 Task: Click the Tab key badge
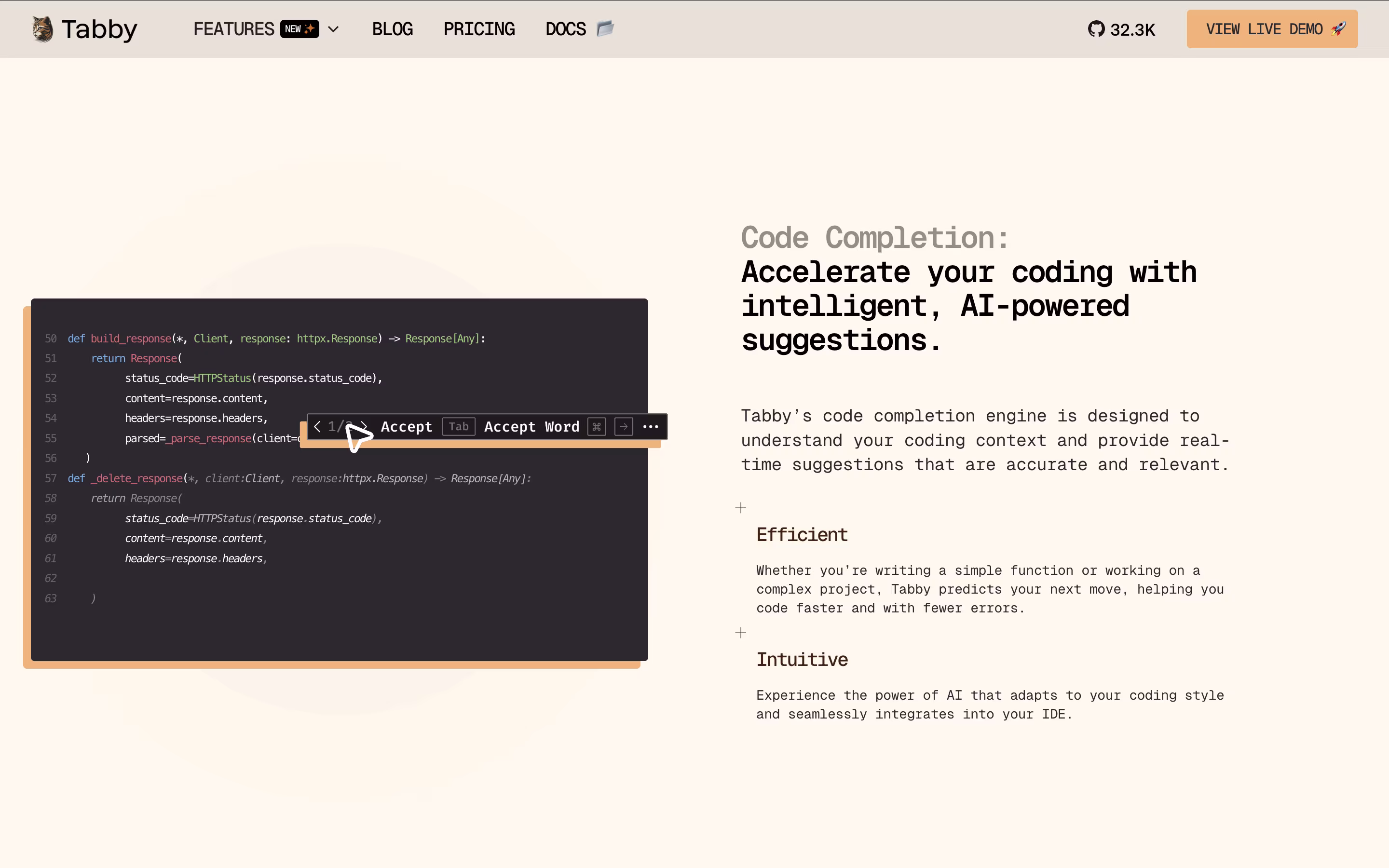pyautogui.click(x=459, y=427)
